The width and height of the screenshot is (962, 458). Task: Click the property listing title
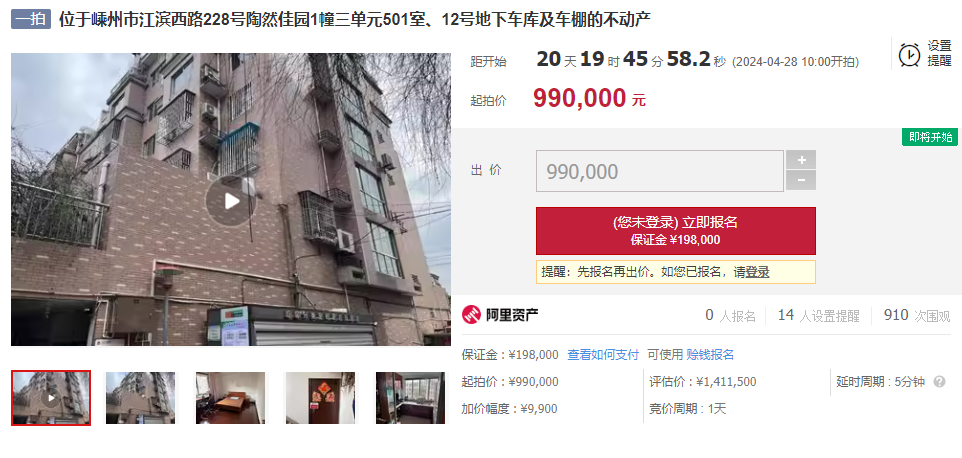click(355, 20)
